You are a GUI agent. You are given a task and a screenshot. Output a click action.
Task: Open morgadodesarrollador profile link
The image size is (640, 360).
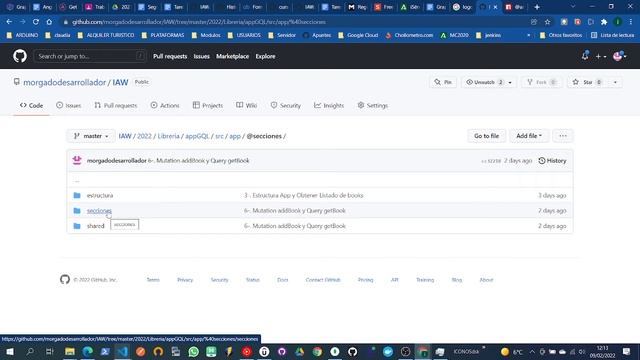click(x=64, y=82)
